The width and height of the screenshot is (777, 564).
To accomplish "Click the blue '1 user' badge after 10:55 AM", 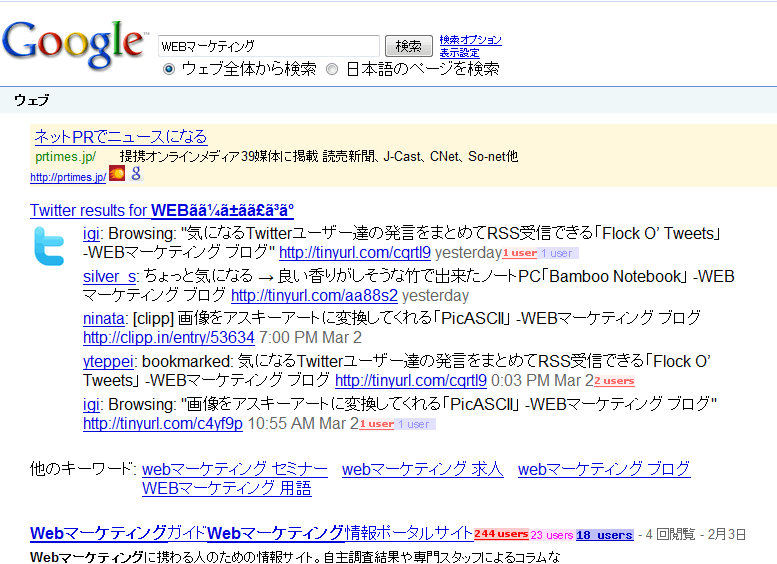I will (x=415, y=424).
